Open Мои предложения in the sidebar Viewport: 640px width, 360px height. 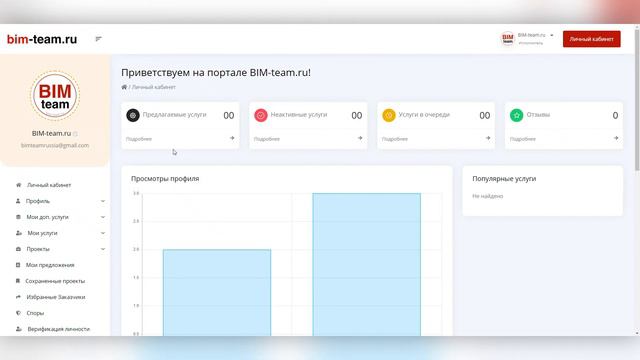tap(50, 265)
